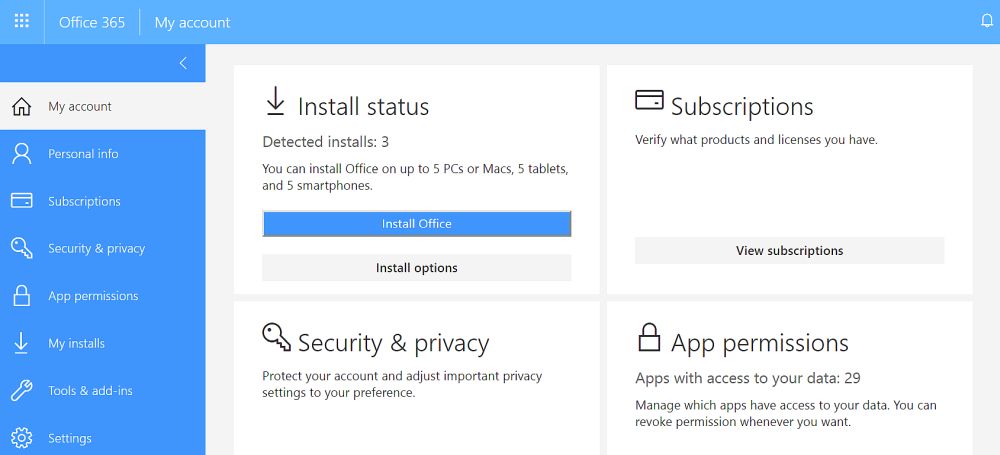Click the Install options button

point(416,268)
